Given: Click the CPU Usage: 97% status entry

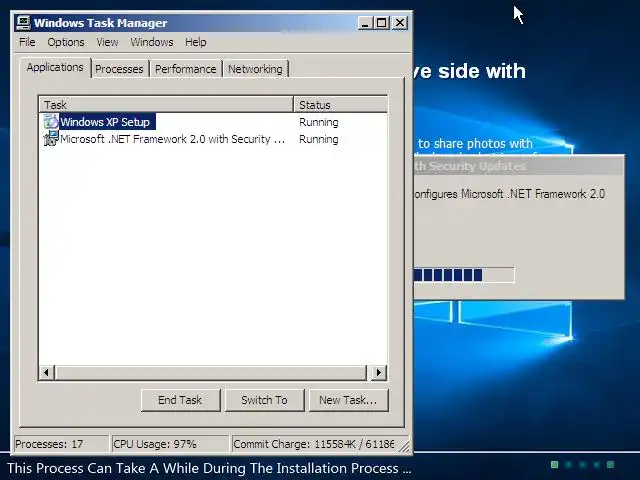Looking at the screenshot, I should pos(170,444).
